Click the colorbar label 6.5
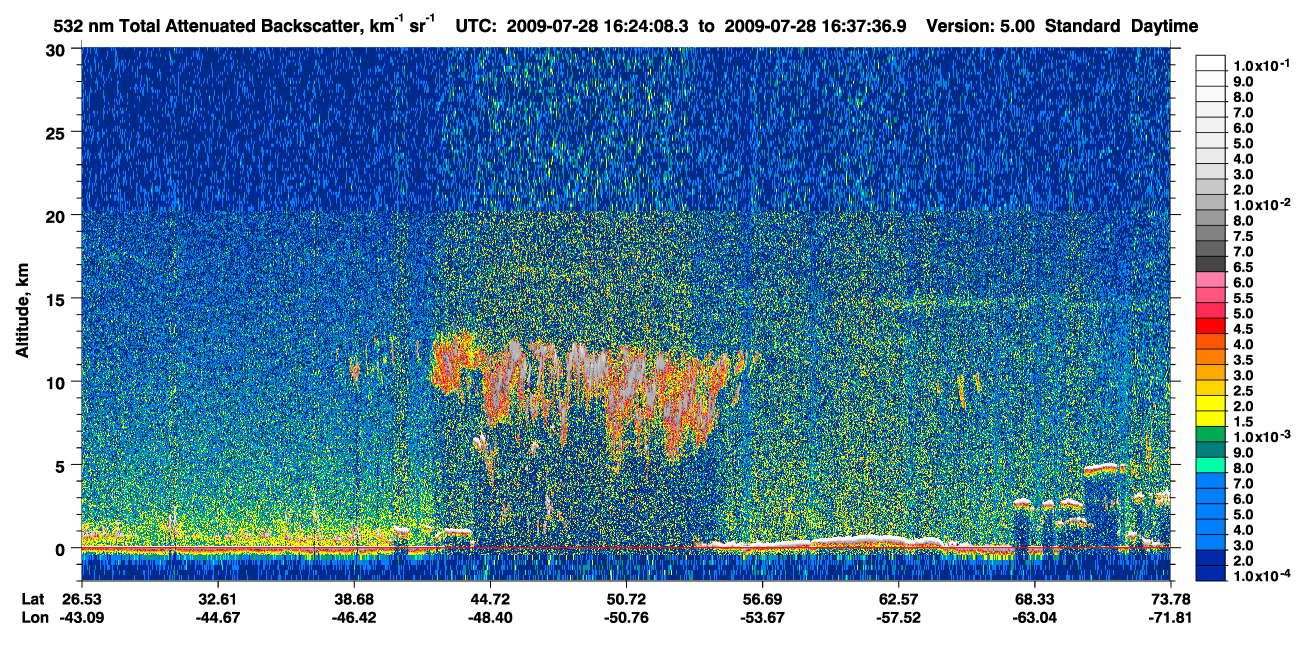Image resolution: width=1300 pixels, height=667 pixels. tap(1242, 267)
